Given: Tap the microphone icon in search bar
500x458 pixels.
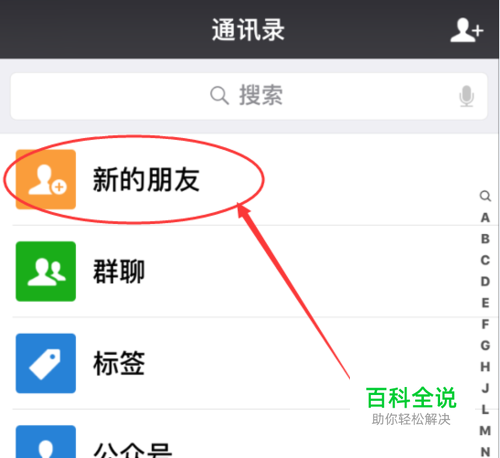Looking at the screenshot, I should [x=466, y=96].
